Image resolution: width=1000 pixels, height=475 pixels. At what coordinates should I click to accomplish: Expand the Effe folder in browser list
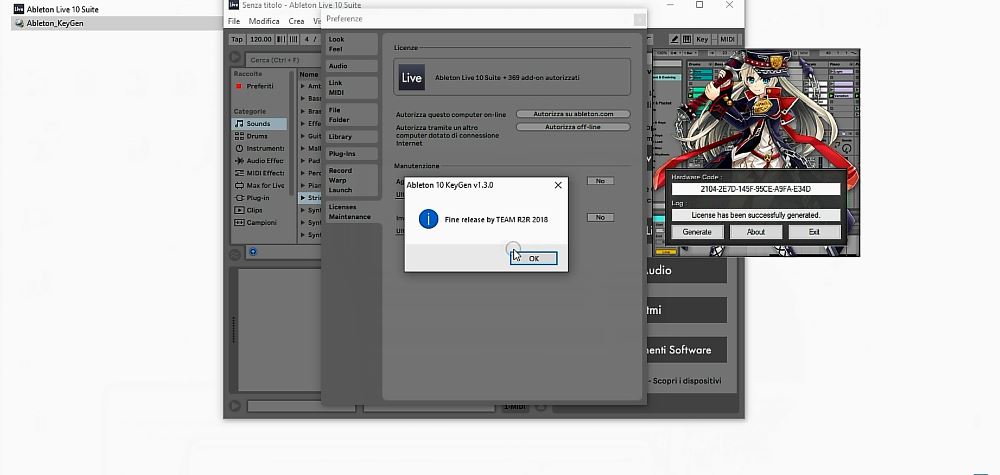point(303,124)
